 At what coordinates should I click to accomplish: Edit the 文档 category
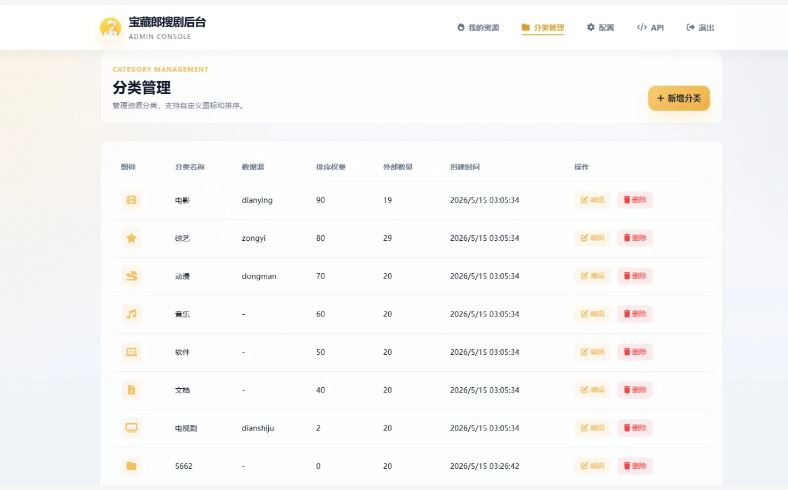[592, 390]
